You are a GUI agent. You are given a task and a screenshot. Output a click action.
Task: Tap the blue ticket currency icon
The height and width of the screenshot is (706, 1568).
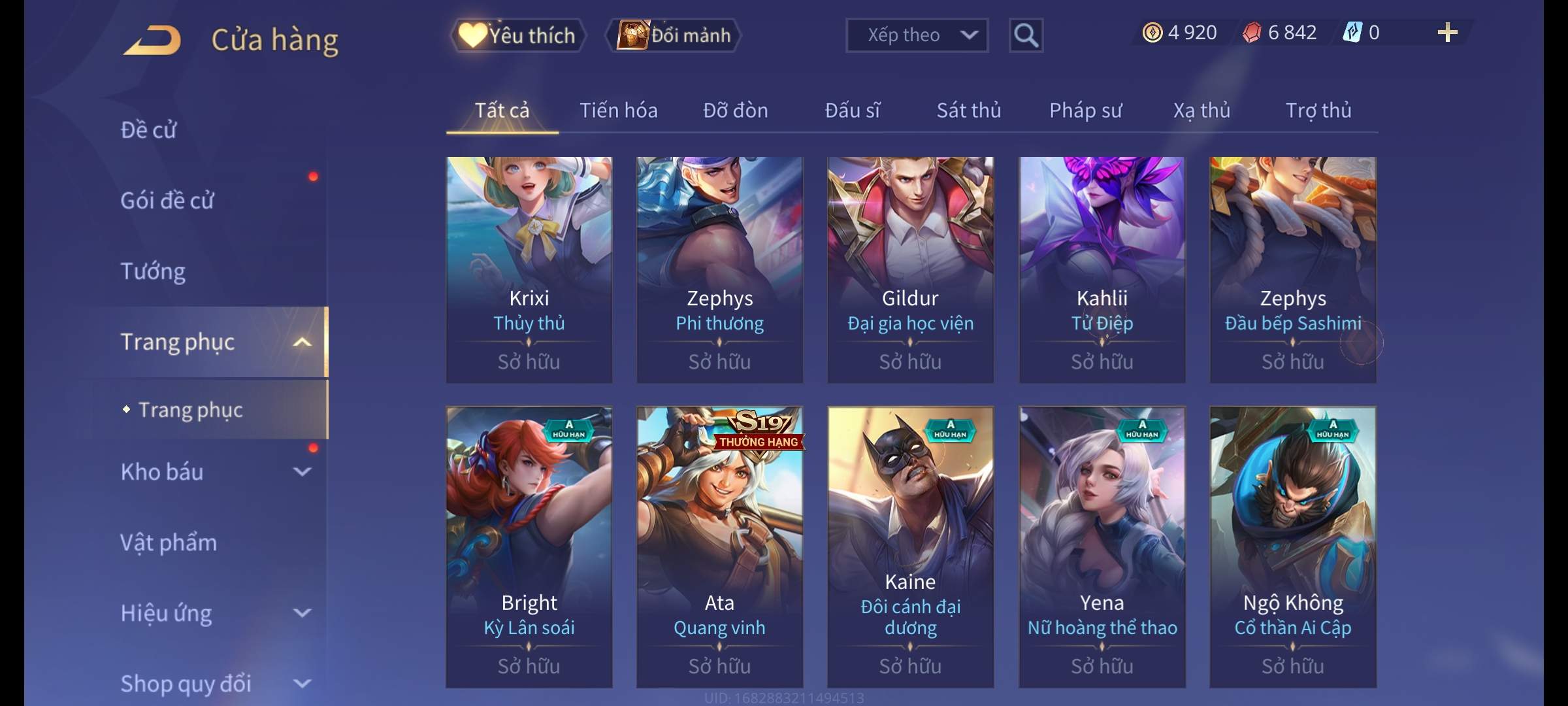pyautogui.click(x=1352, y=33)
